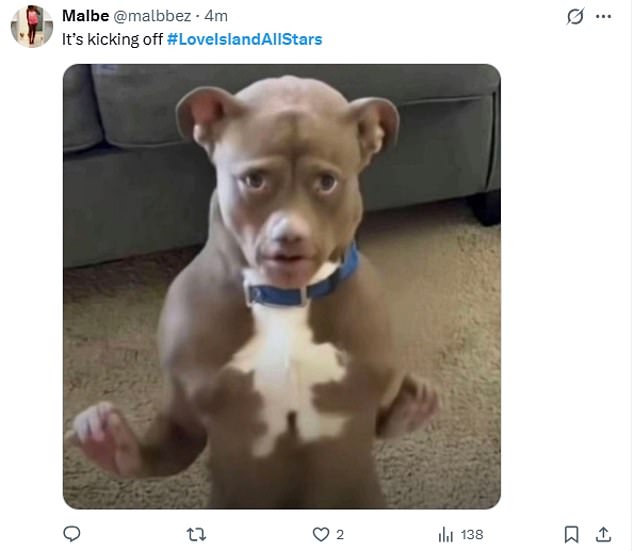
Task: Like the tweet with heart icon
Action: pyautogui.click(x=320, y=534)
